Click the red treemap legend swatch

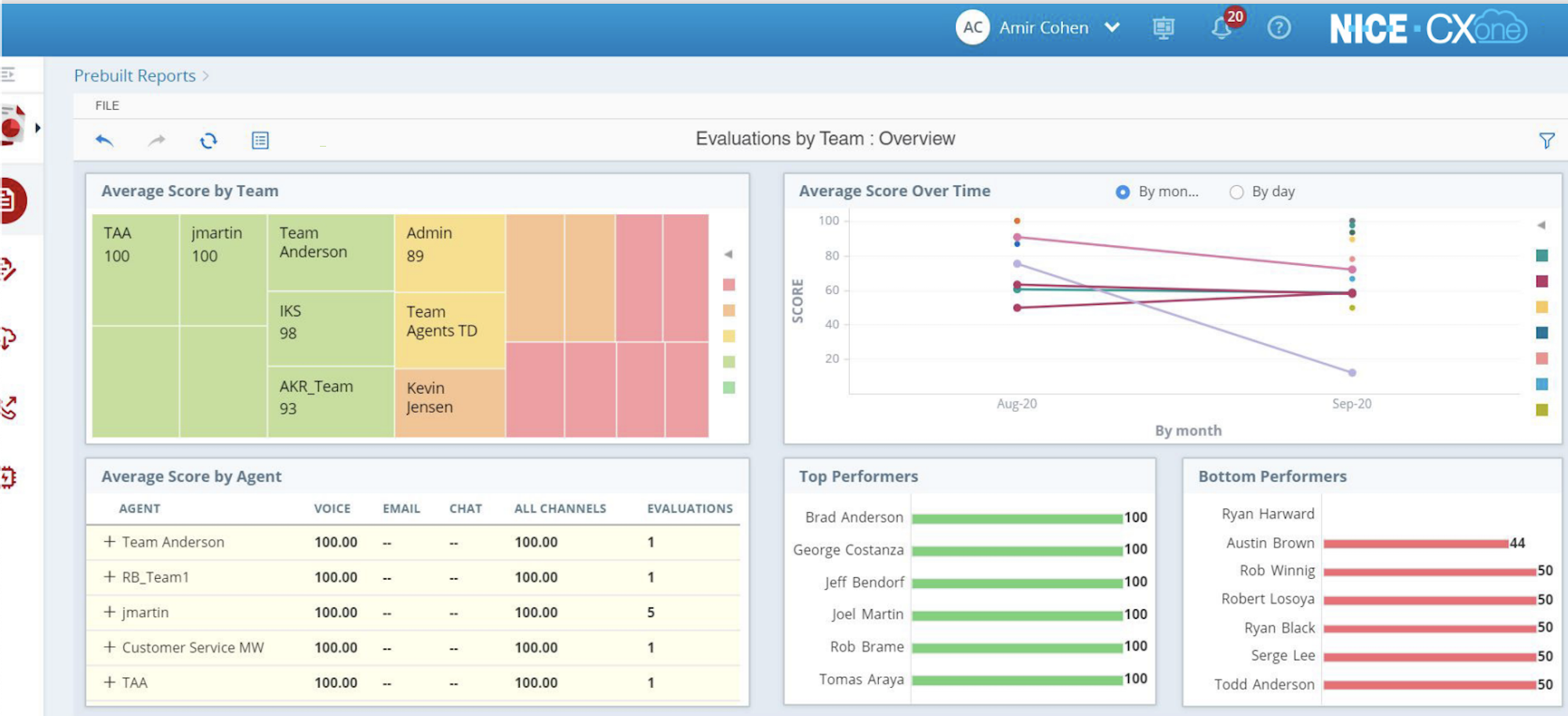[729, 285]
